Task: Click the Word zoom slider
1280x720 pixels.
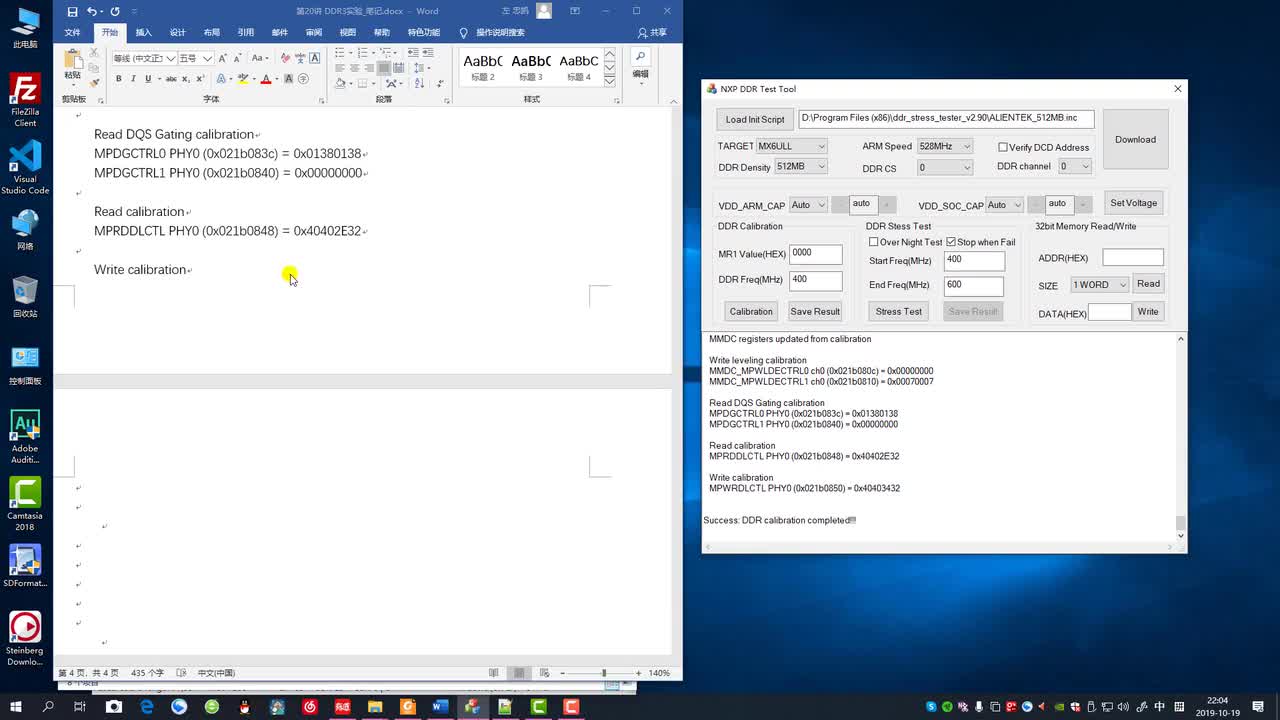Action: coord(604,673)
